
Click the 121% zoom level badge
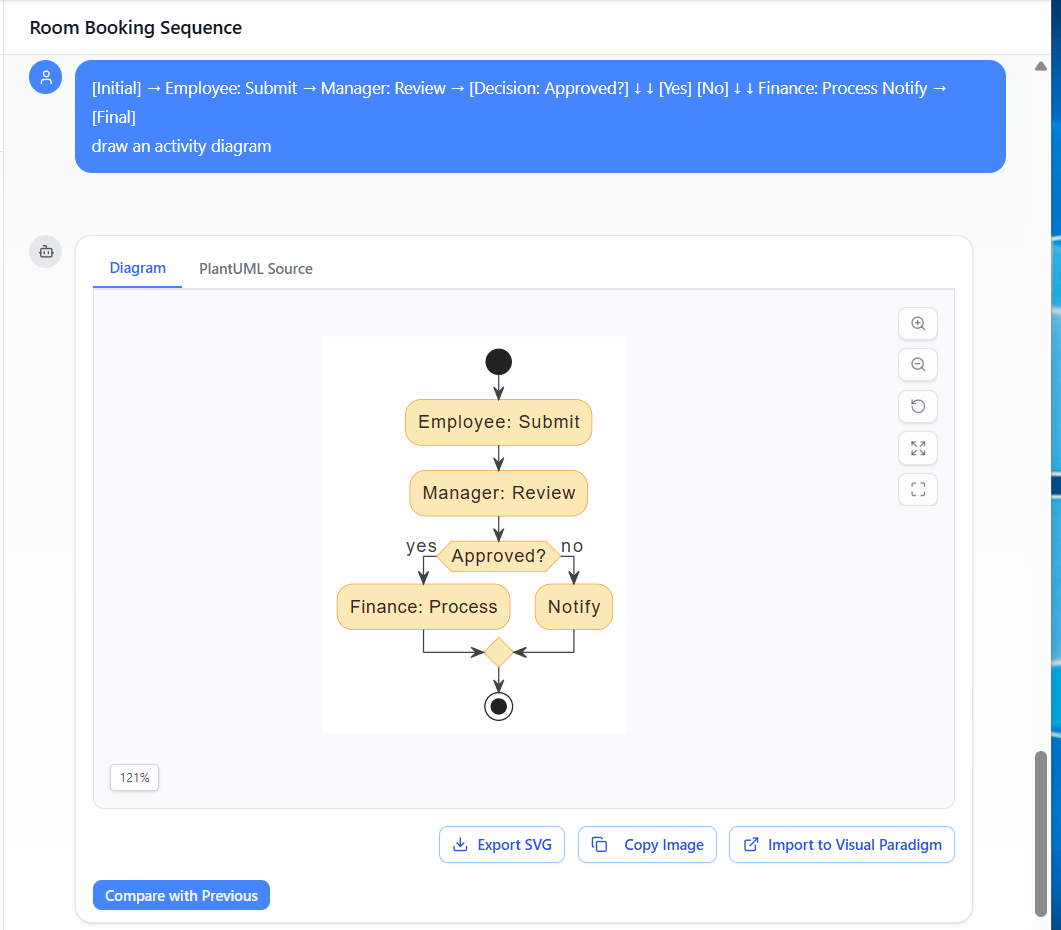pos(134,777)
